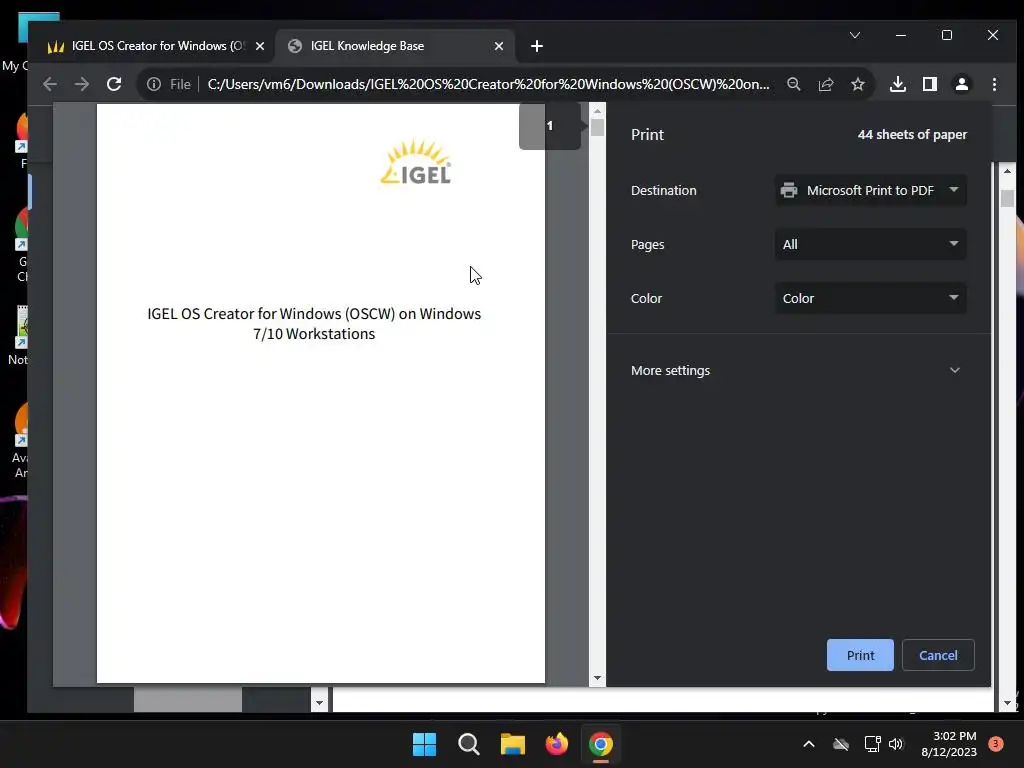Click the print preview page thumbnail

tap(321, 393)
